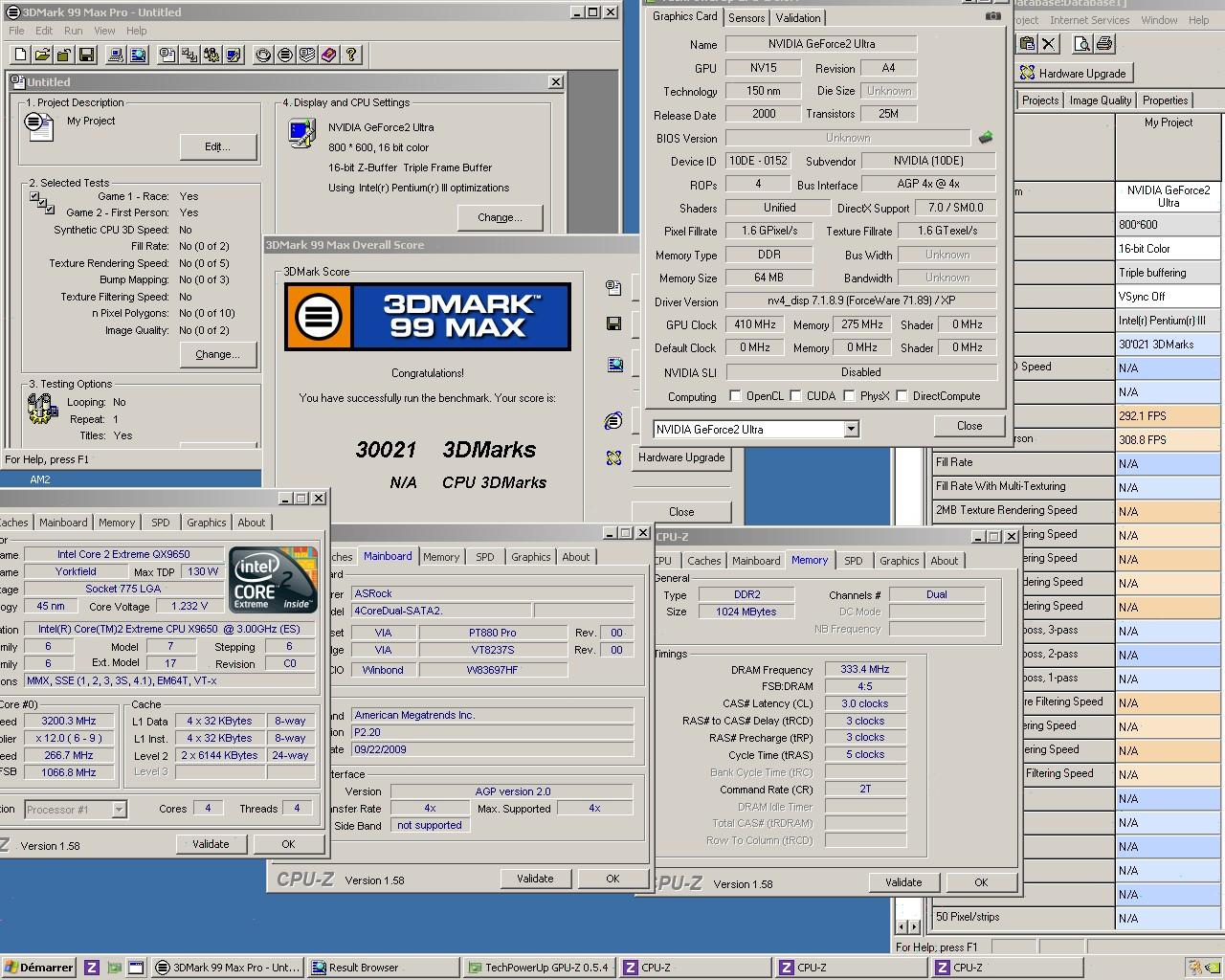Click the floppy save icon in score dialog
Viewport: 1225px width, 980px height.
click(x=614, y=323)
